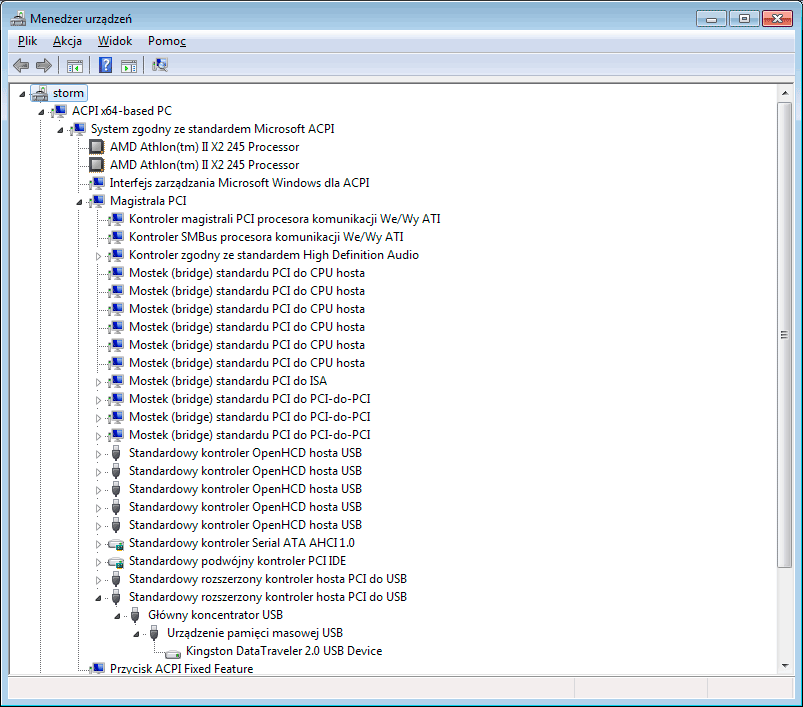This screenshot has height=707, width=803.
Task: Click the PCI IDE dual controller icon
Action: (x=116, y=562)
